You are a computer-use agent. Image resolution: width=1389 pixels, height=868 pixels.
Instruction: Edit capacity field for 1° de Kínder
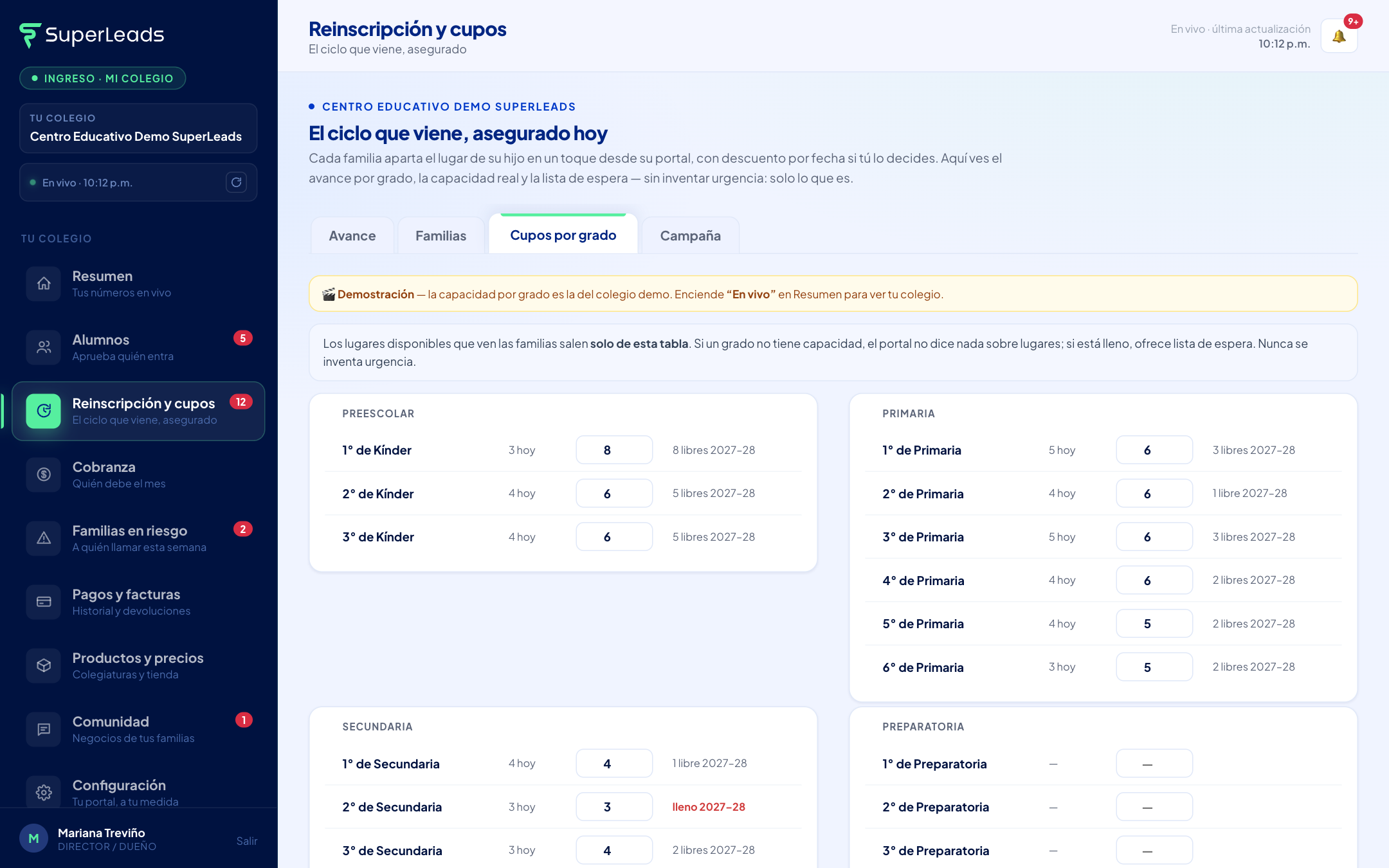pos(614,450)
